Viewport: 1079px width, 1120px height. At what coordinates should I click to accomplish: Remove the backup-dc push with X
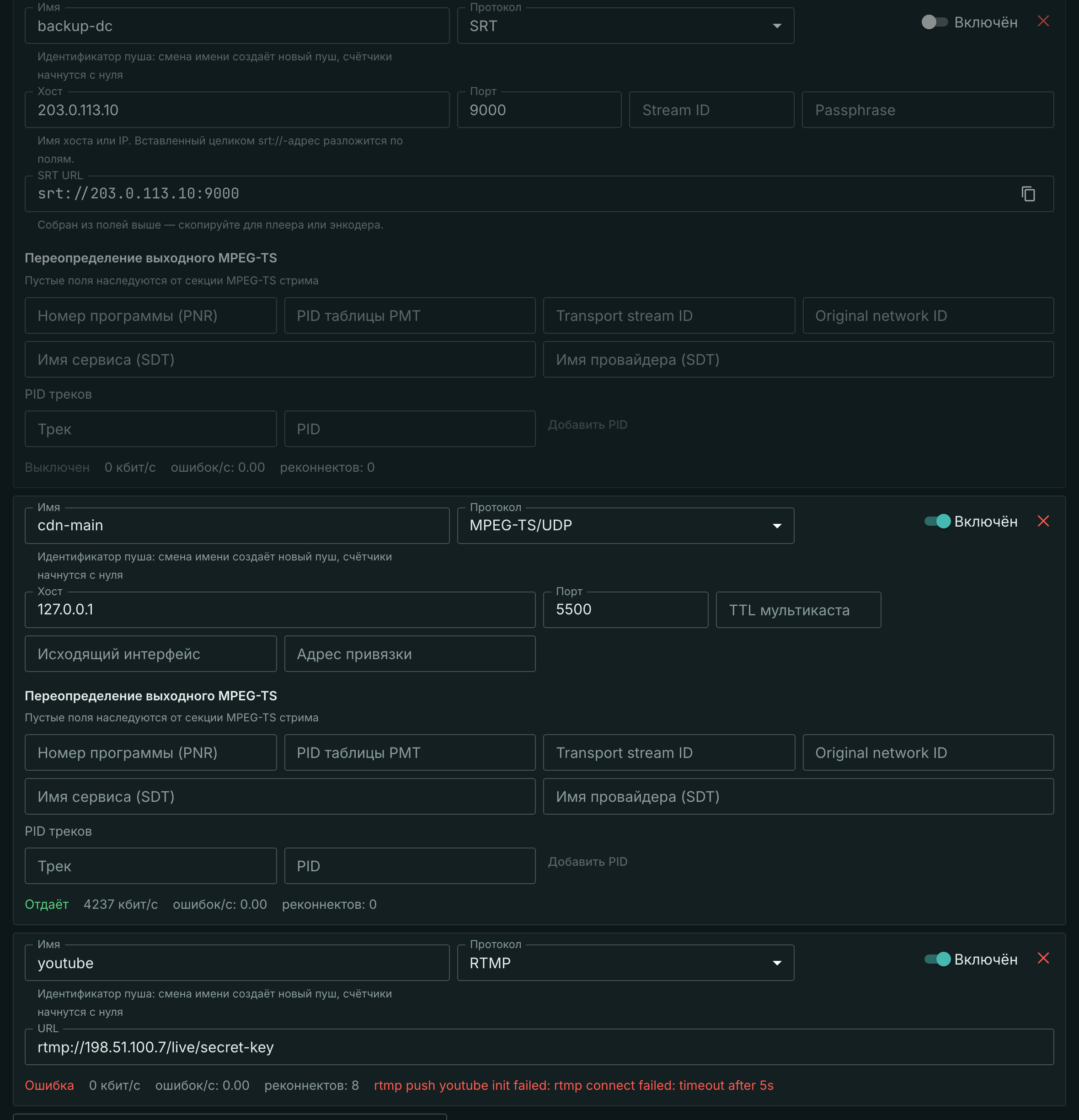pos(1043,21)
